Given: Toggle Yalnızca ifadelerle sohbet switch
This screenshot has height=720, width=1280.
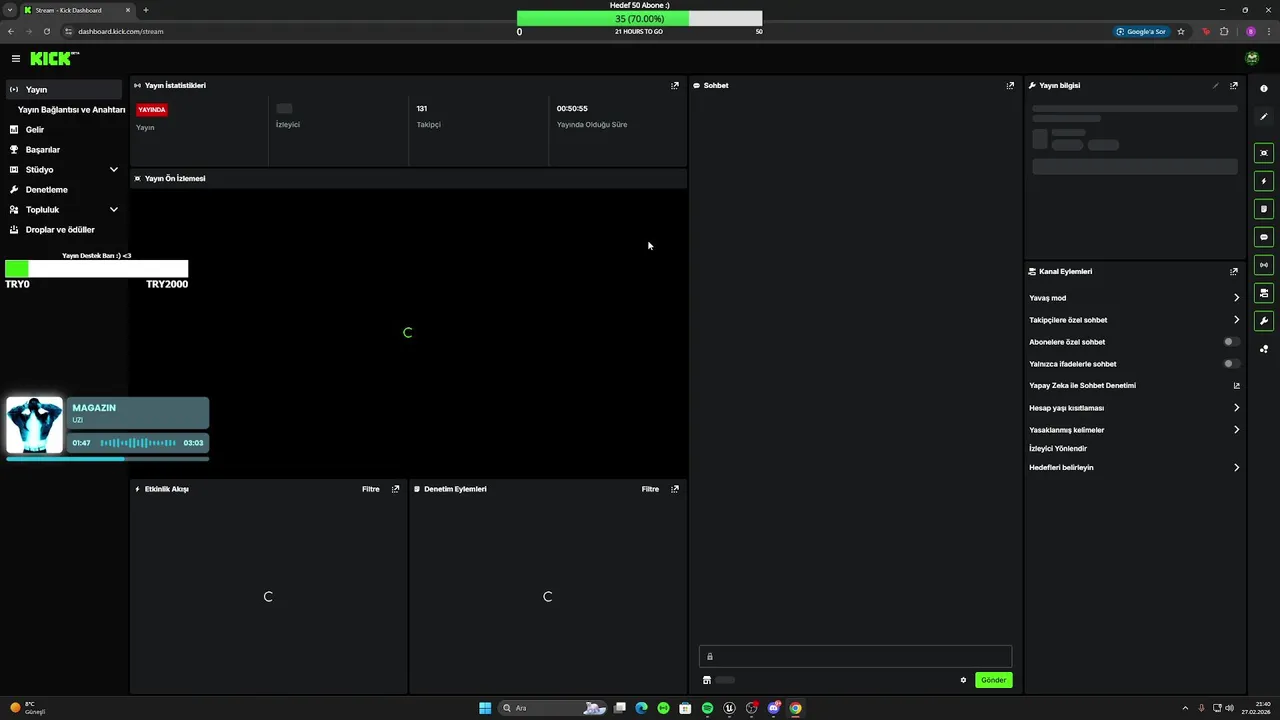Looking at the screenshot, I should pos(1232,364).
